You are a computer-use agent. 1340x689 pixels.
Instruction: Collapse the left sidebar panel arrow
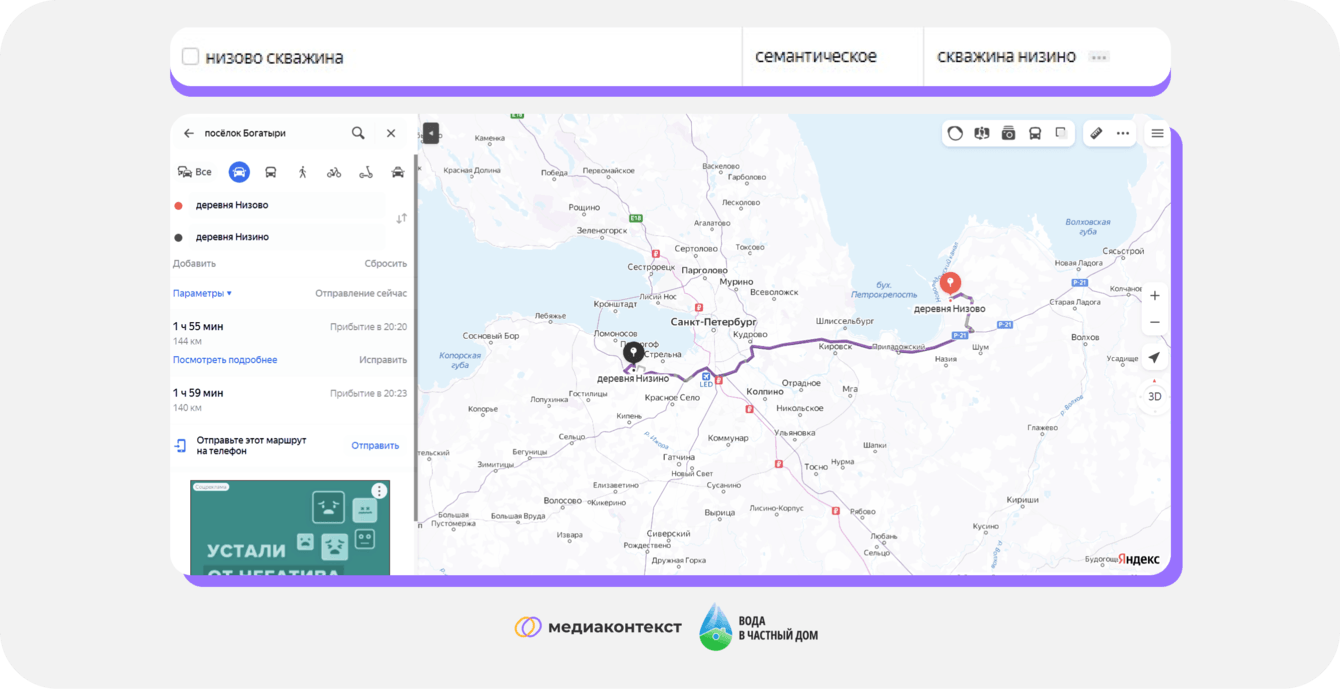point(431,133)
